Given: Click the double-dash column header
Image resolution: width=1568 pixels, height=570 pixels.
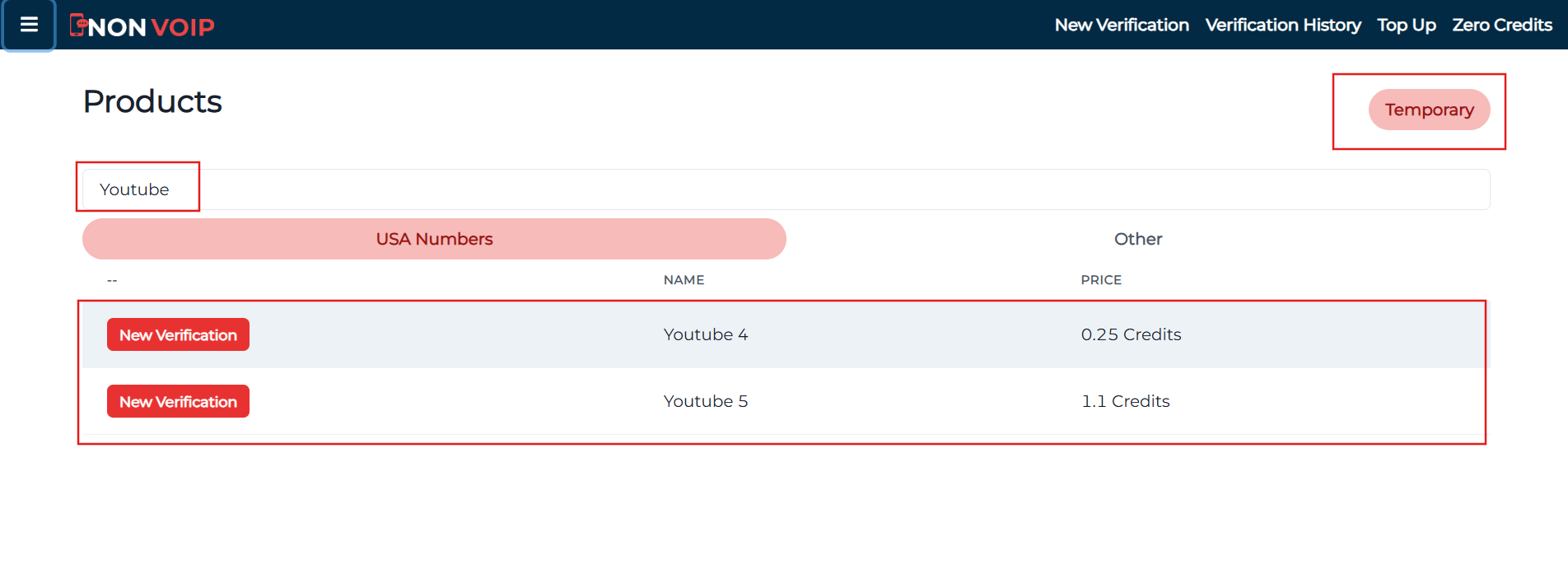Looking at the screenshot, I should tap(112, 281).
